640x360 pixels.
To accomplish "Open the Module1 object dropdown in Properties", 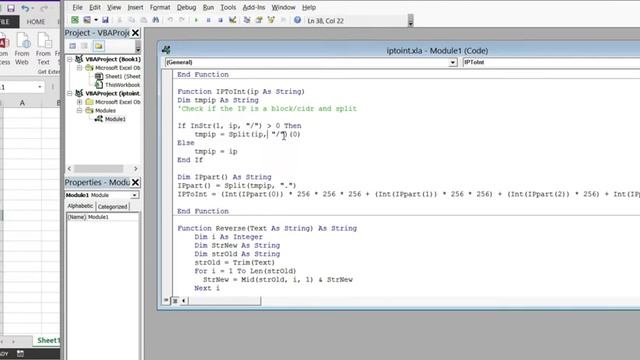I will [134, 195].
